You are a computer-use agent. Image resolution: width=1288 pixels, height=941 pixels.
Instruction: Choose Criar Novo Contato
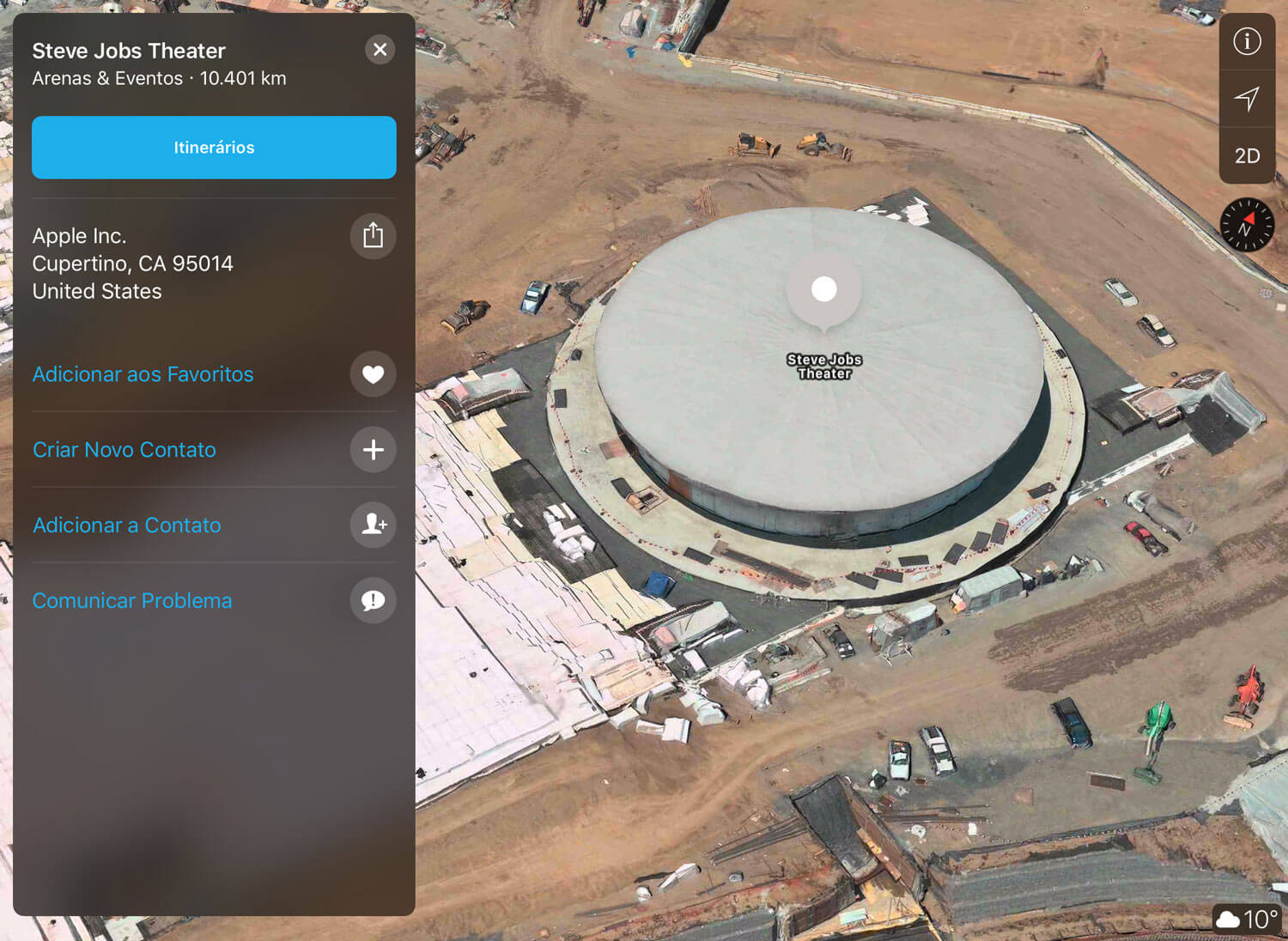(x=125, y=450)
